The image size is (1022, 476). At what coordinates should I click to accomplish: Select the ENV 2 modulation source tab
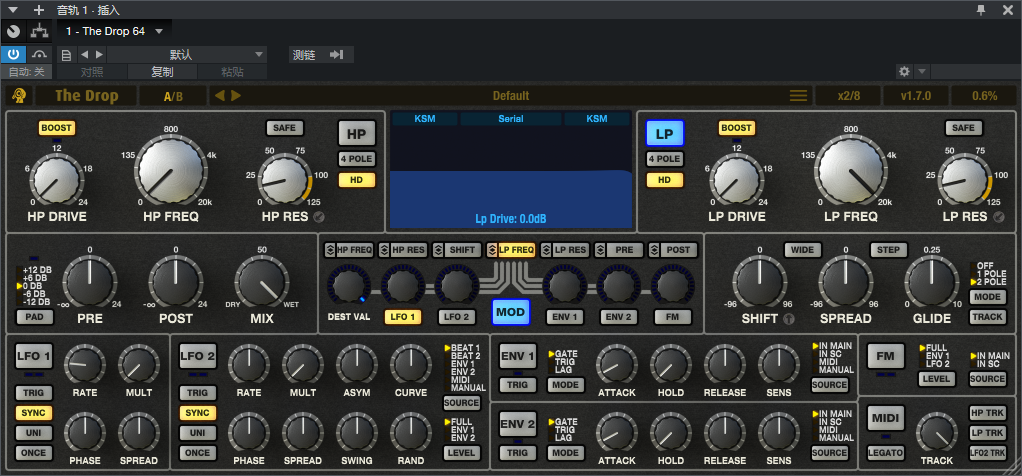619,317
